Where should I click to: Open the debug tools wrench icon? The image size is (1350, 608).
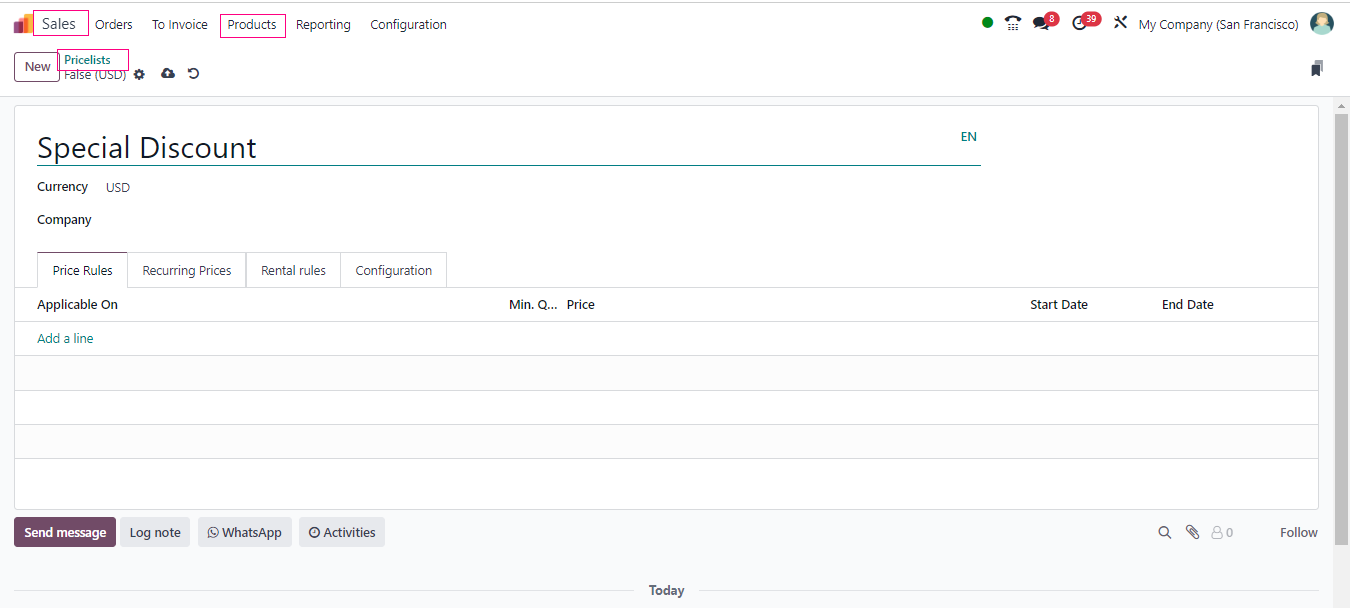(x=1120, y=24)
